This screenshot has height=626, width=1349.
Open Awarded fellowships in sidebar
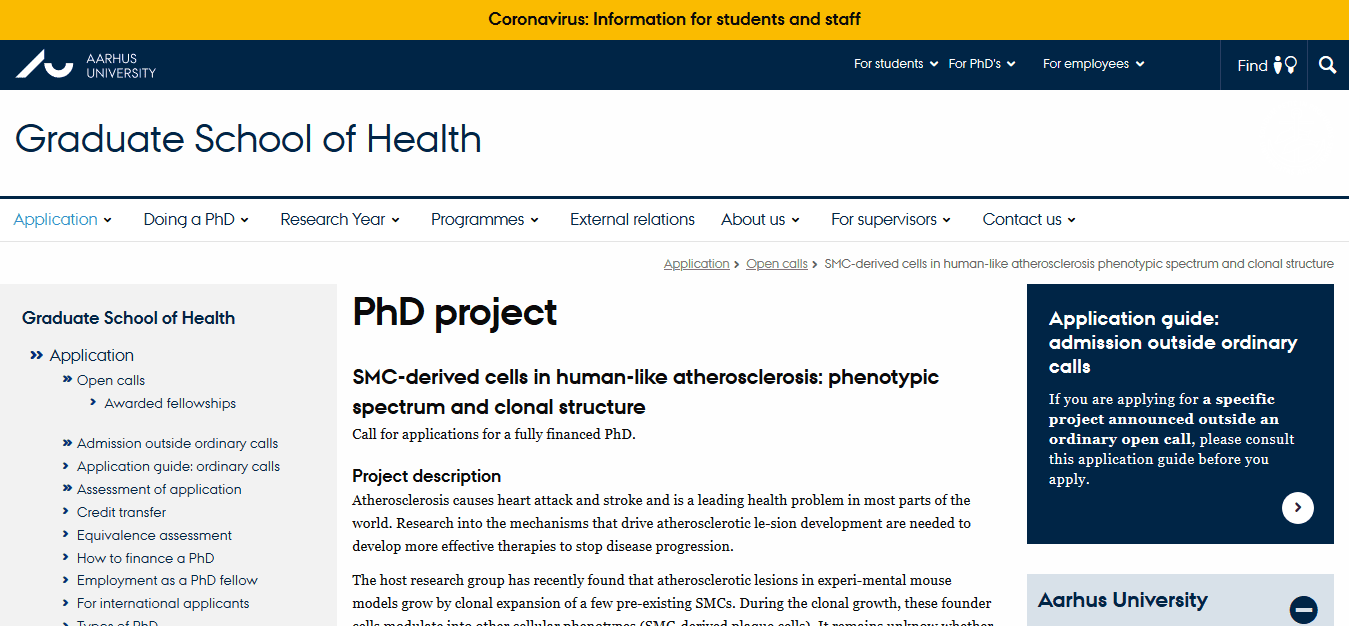[170, 403]
